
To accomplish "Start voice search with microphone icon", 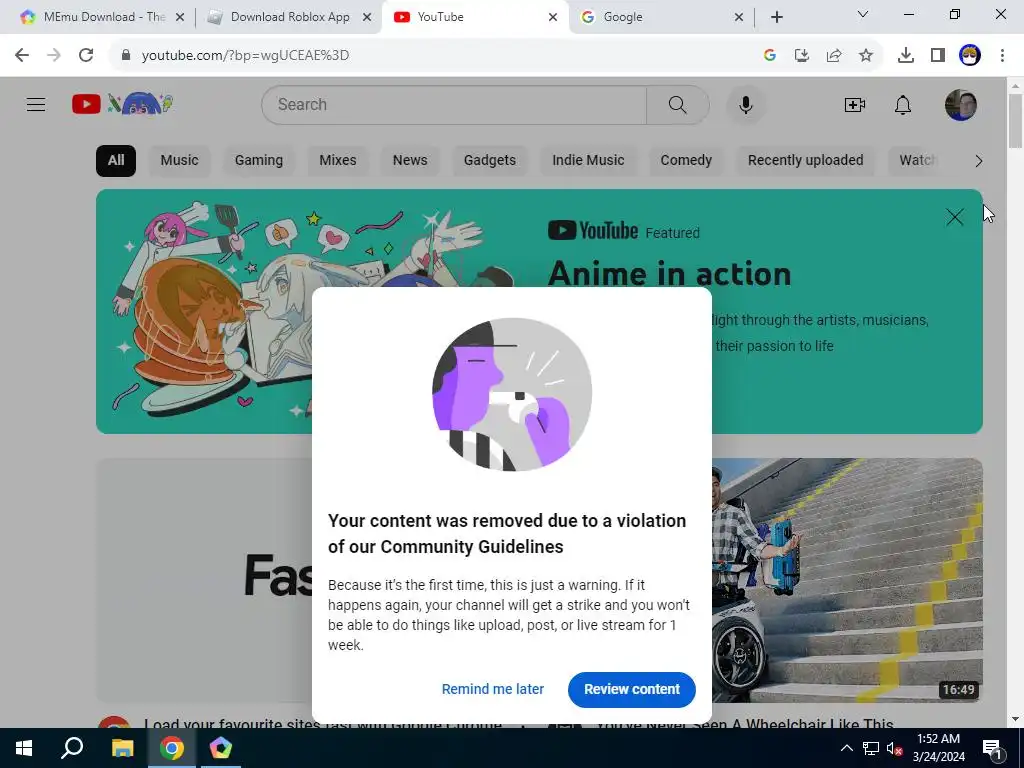I will coord(745,104).
